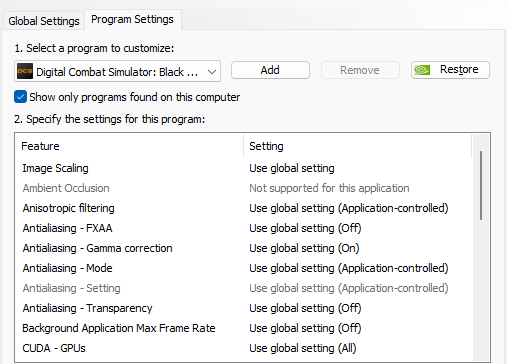Switch to the Global Settings tab
Image resolution: width=508 pixels, height=364 pixels.
click(x=44, y=21)
